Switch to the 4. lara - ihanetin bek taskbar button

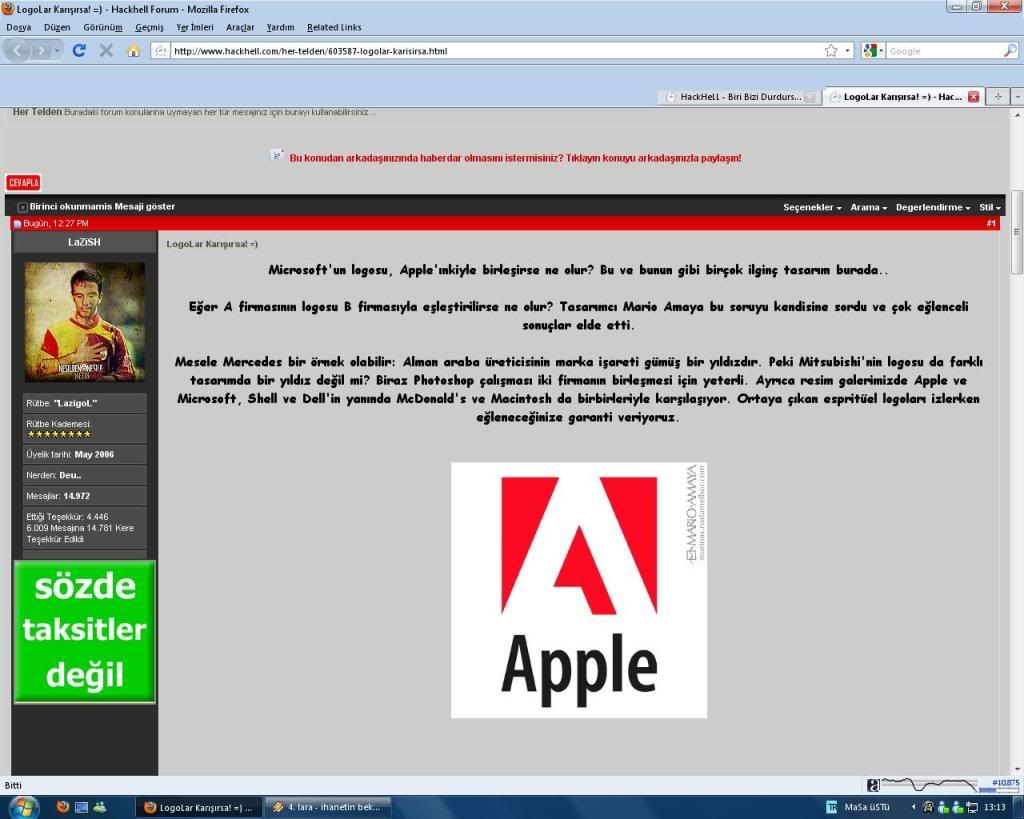coord(328,807)
